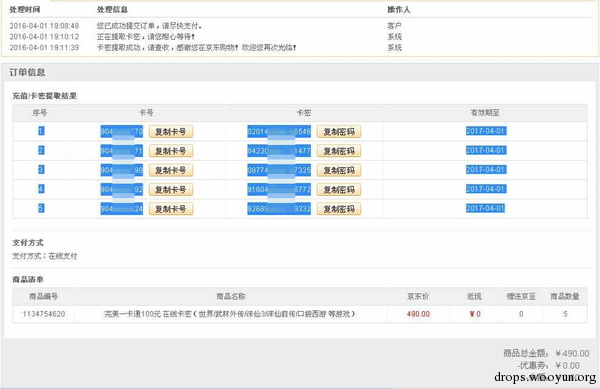Click the 序号 column header
600x389 pixels.
point(40,113)
